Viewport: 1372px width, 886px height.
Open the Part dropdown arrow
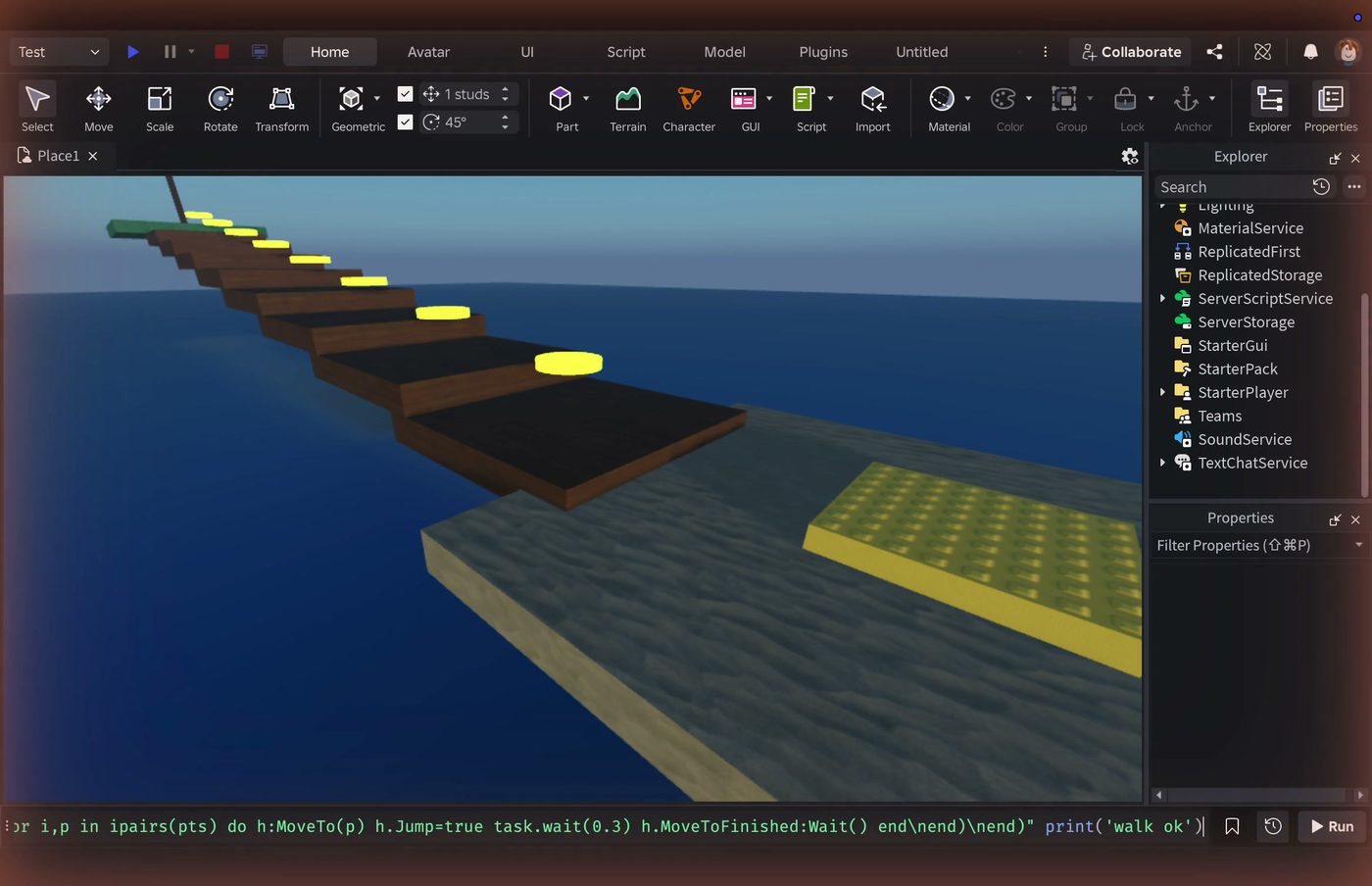(x=586, y=99)
